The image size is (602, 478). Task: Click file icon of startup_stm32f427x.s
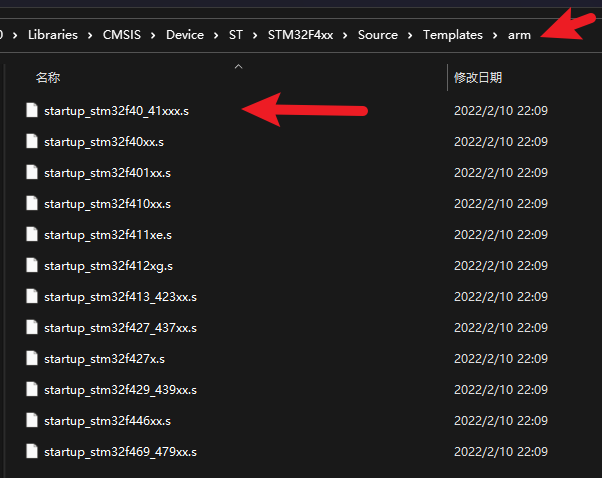32,358
